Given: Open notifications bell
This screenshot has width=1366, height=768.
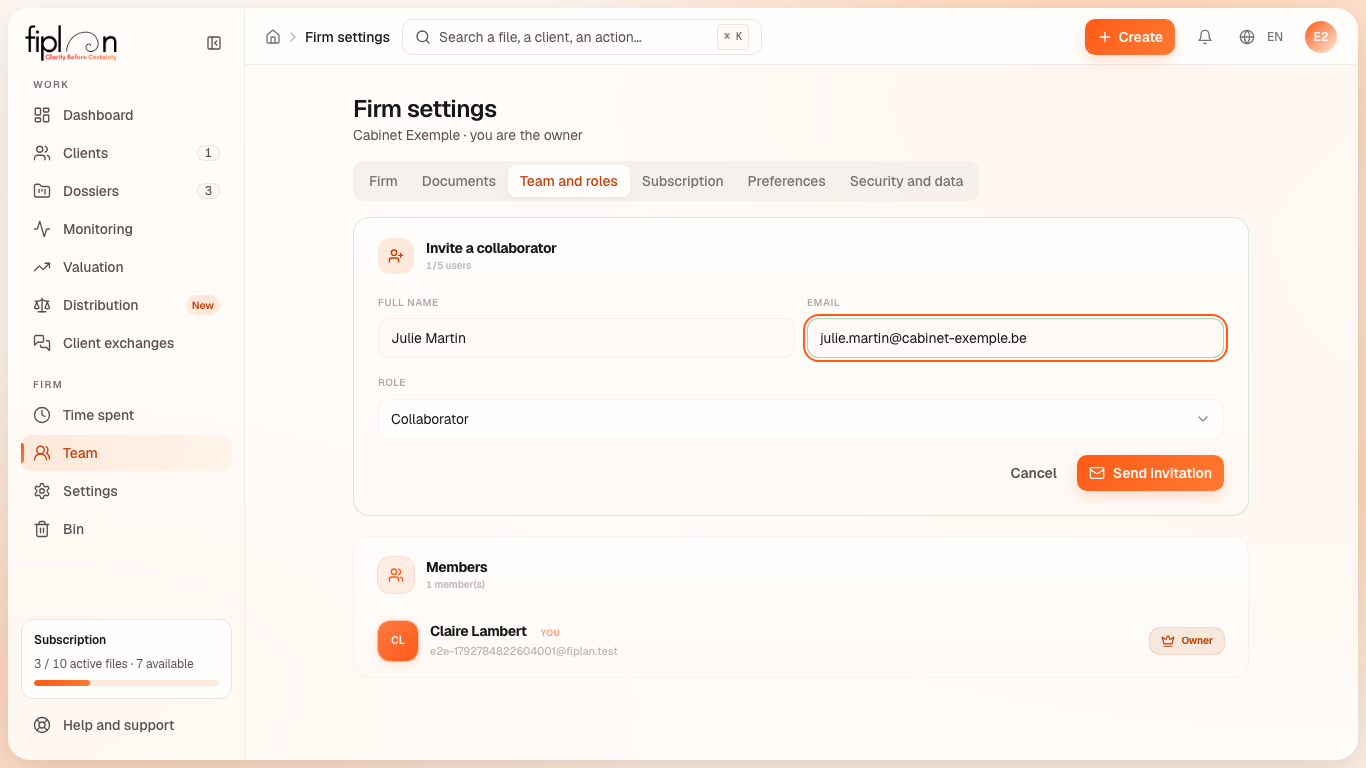Looking at the screenshot, I should (1205, 37).
